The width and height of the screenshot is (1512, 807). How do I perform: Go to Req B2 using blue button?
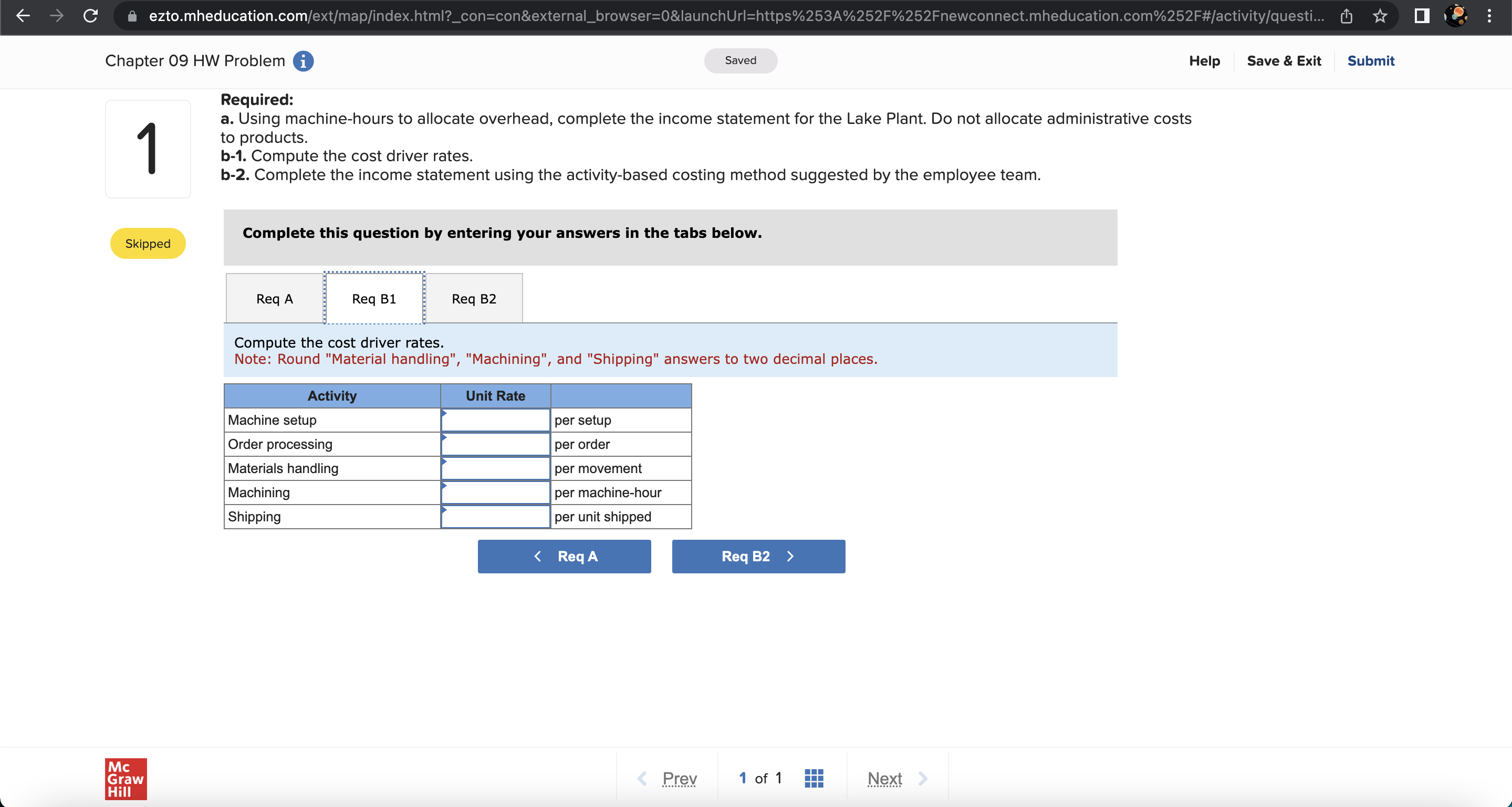pyautogui.click(x=758, y=557)
